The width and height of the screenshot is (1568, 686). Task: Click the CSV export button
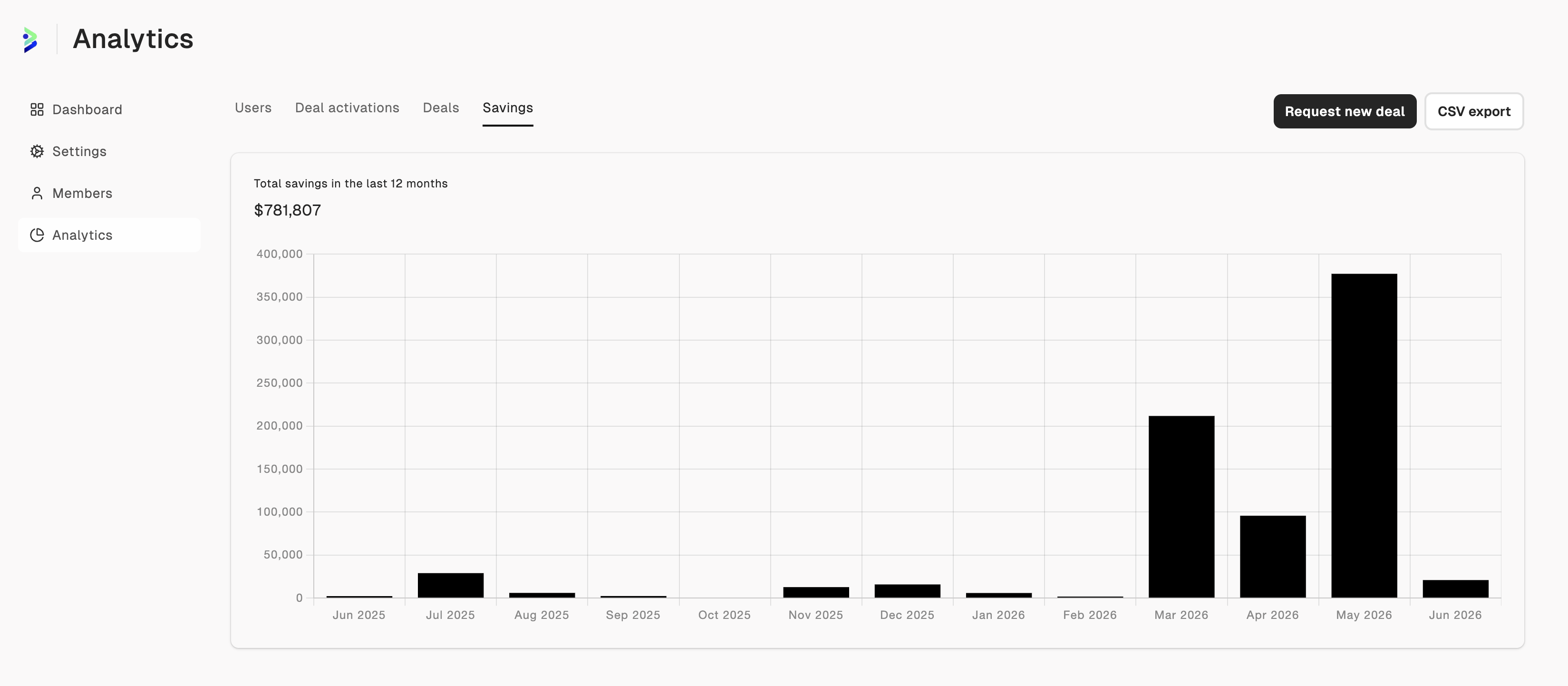coord(1474,111)
